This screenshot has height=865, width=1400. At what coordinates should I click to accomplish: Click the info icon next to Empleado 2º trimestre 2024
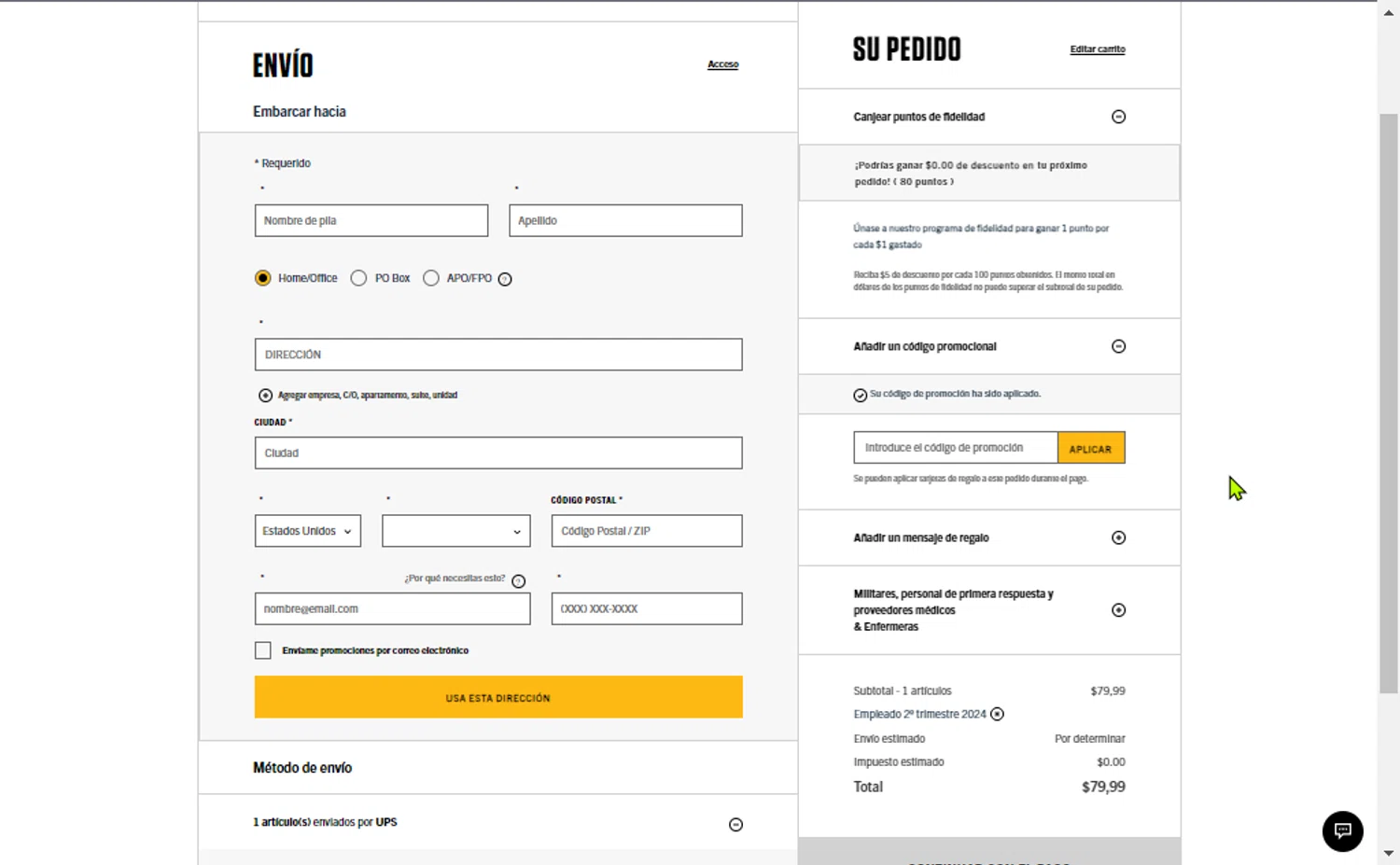[x=997, y=715]
